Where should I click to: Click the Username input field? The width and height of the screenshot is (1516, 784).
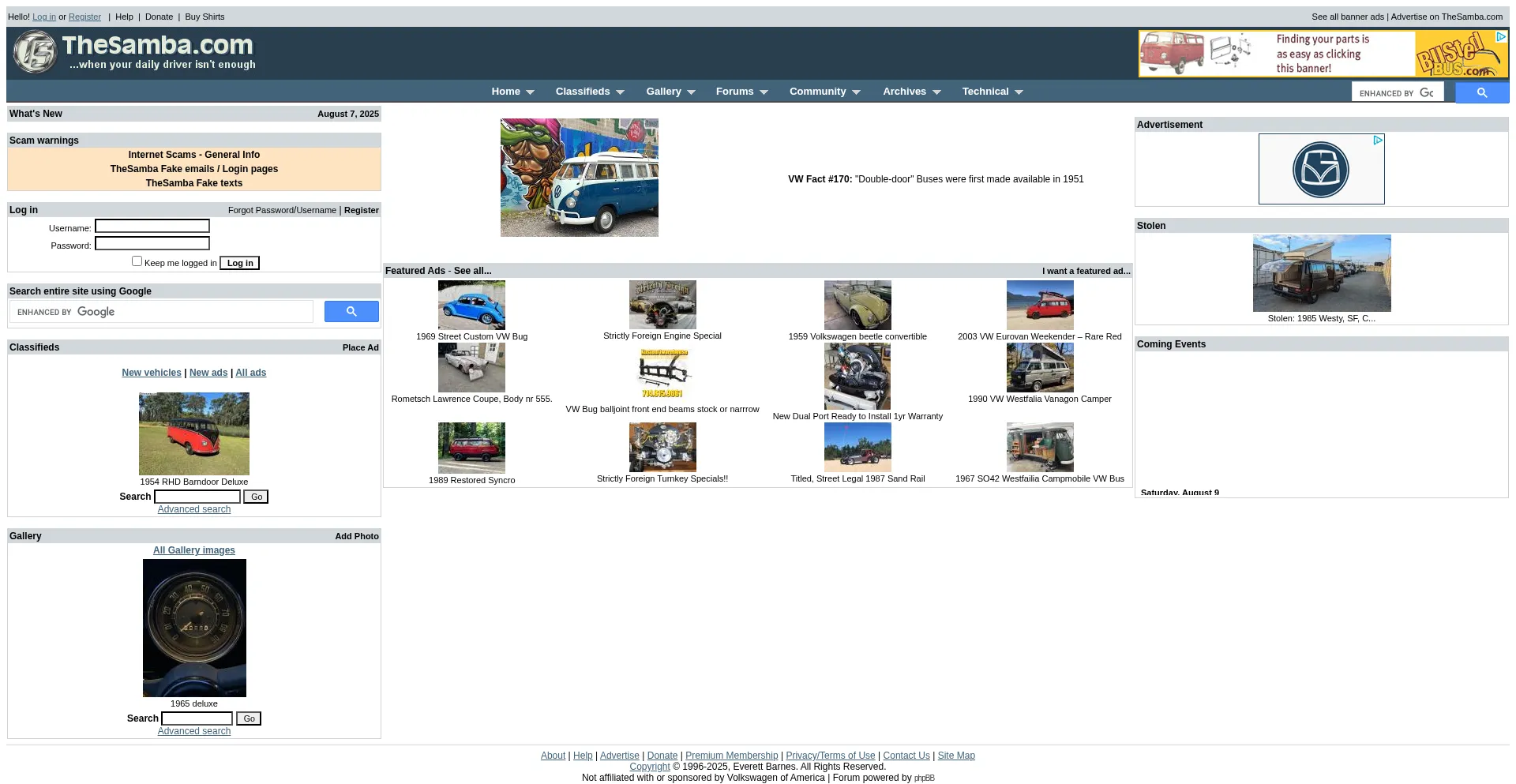152,226
